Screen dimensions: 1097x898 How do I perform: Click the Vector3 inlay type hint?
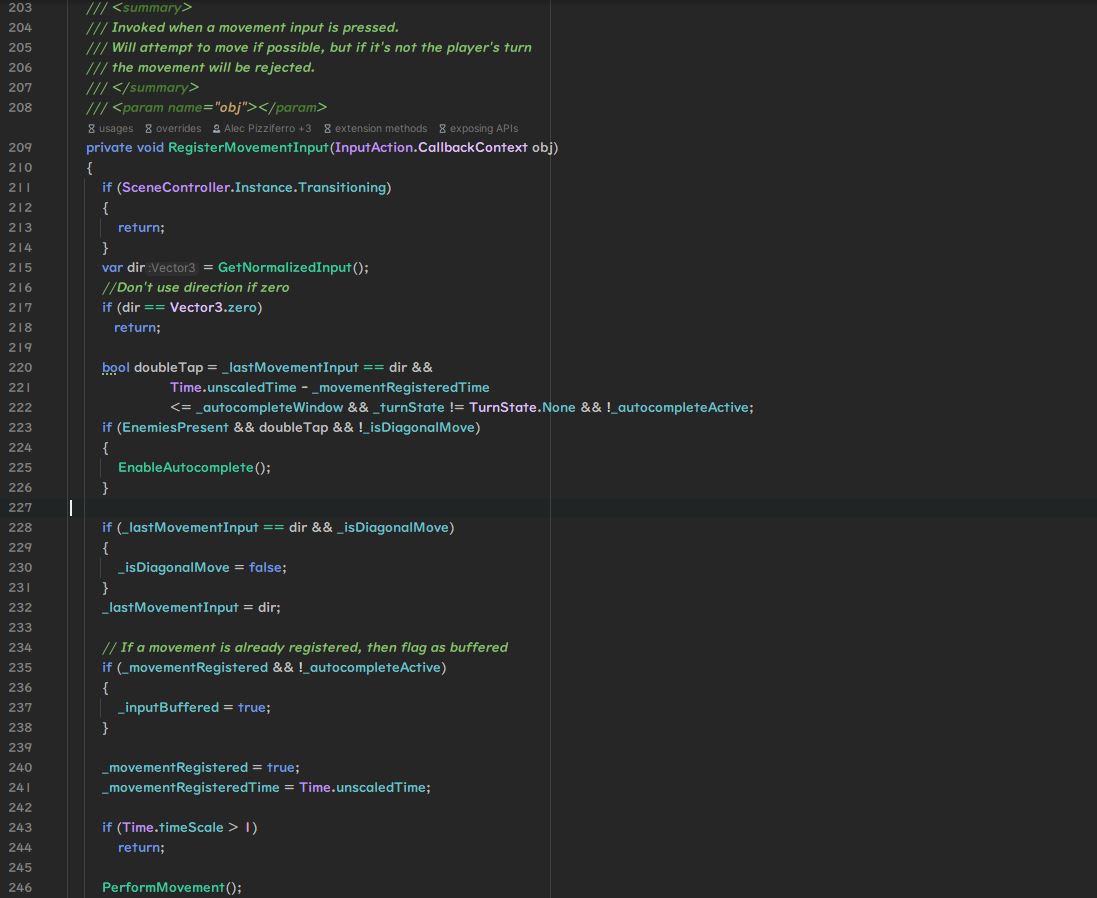point(173,268)
